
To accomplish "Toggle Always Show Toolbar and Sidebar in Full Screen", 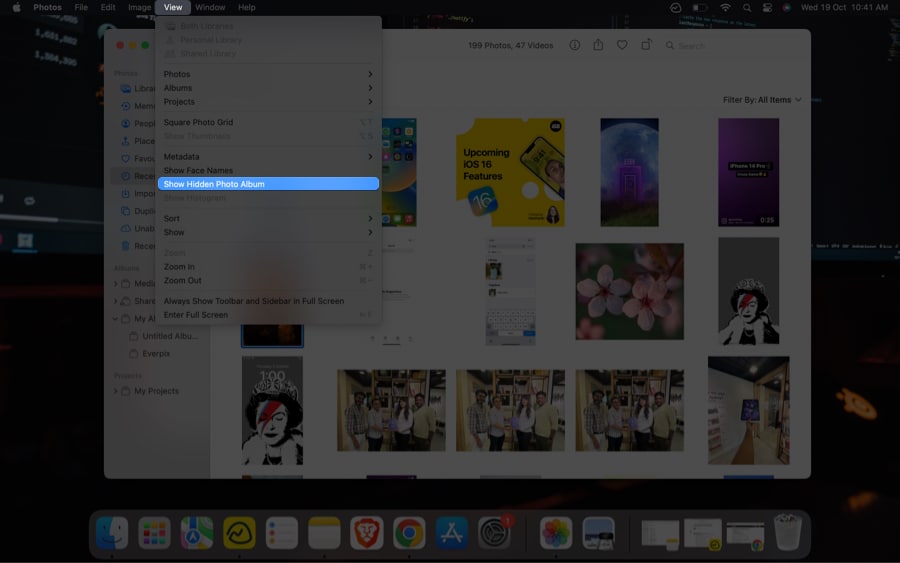I will coord(268,301).
